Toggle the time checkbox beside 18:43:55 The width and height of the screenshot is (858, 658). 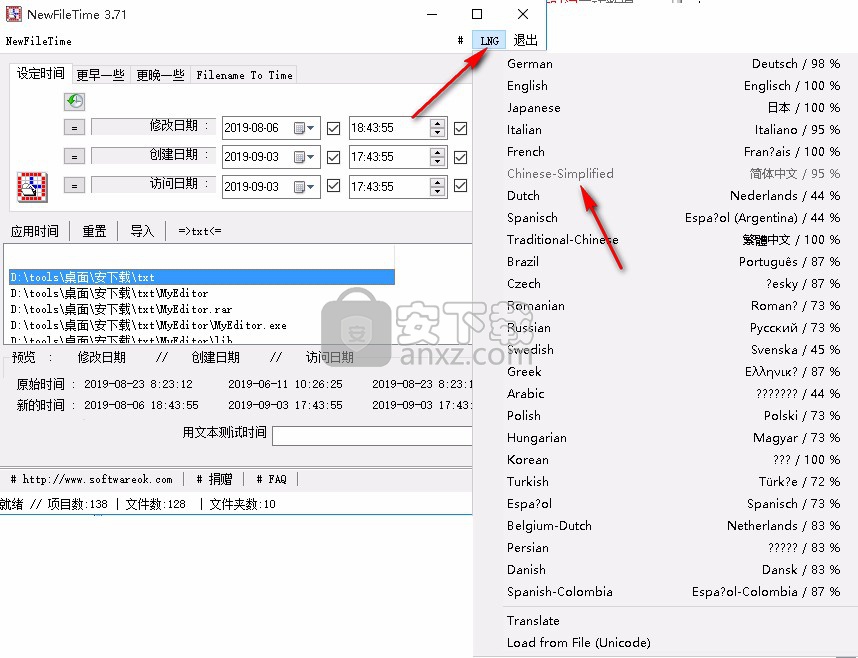461,128
